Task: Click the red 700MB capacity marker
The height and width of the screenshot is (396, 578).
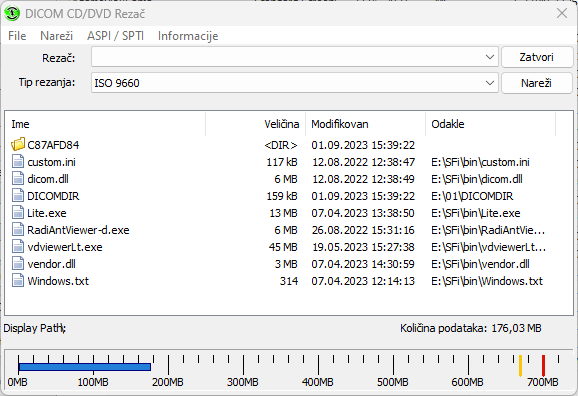Action: coord(543,365)
